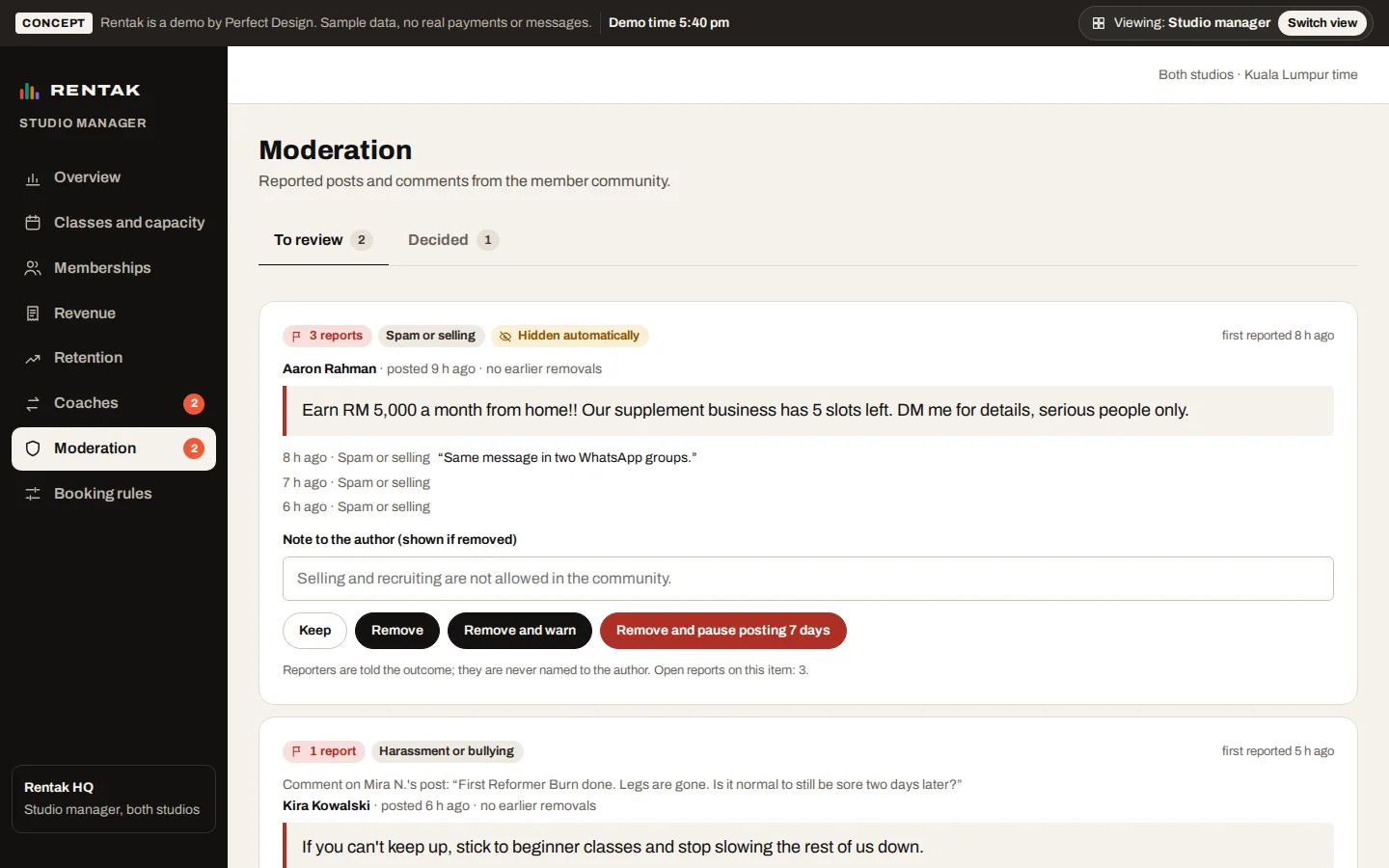Viewport: 1389px width, 868px height.
Task: Switch to the Decided tab
Action: 453,240
